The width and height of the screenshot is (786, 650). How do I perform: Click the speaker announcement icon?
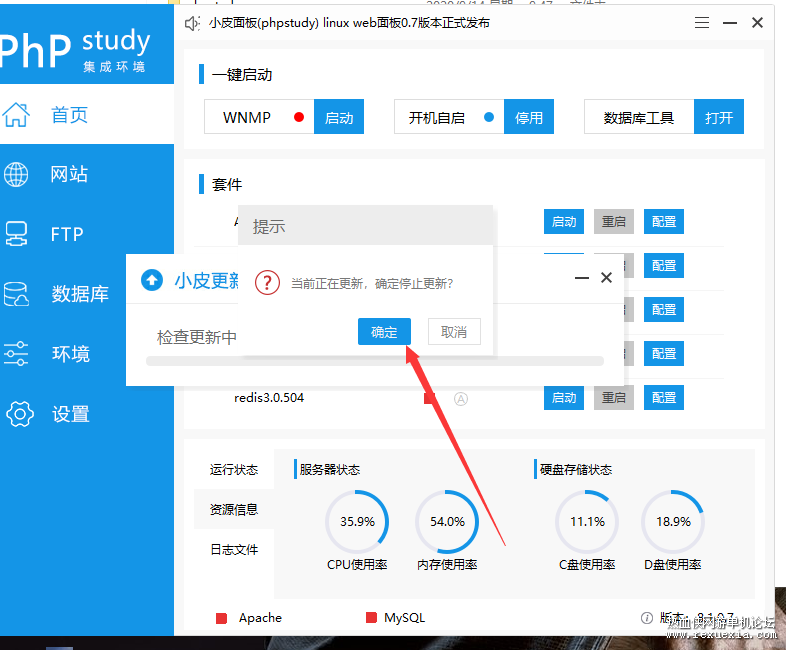point(192,23)
